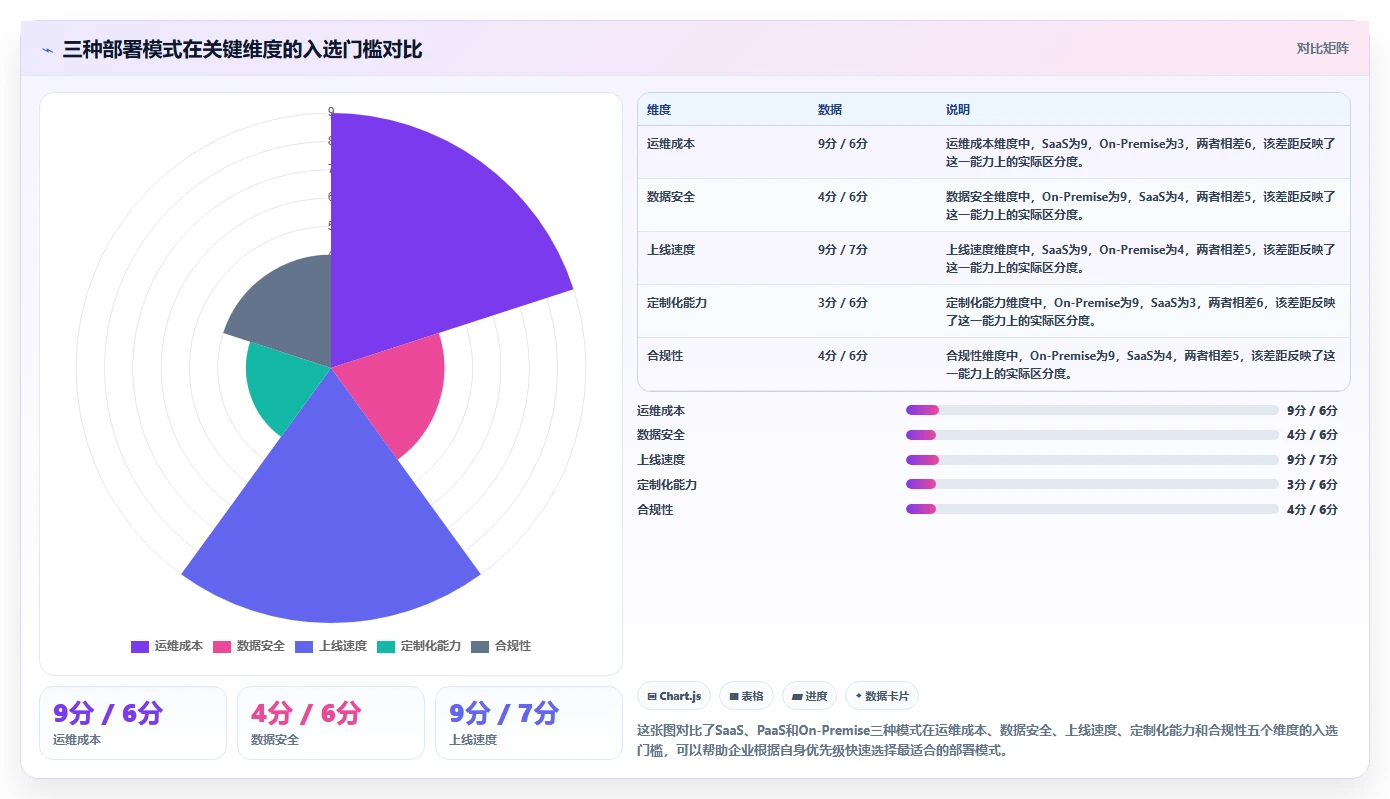Toggle 合规性 legend swatch
The height and width of the screenshot is (799, 1390).
pyautogui.click(x=480, y=646)
